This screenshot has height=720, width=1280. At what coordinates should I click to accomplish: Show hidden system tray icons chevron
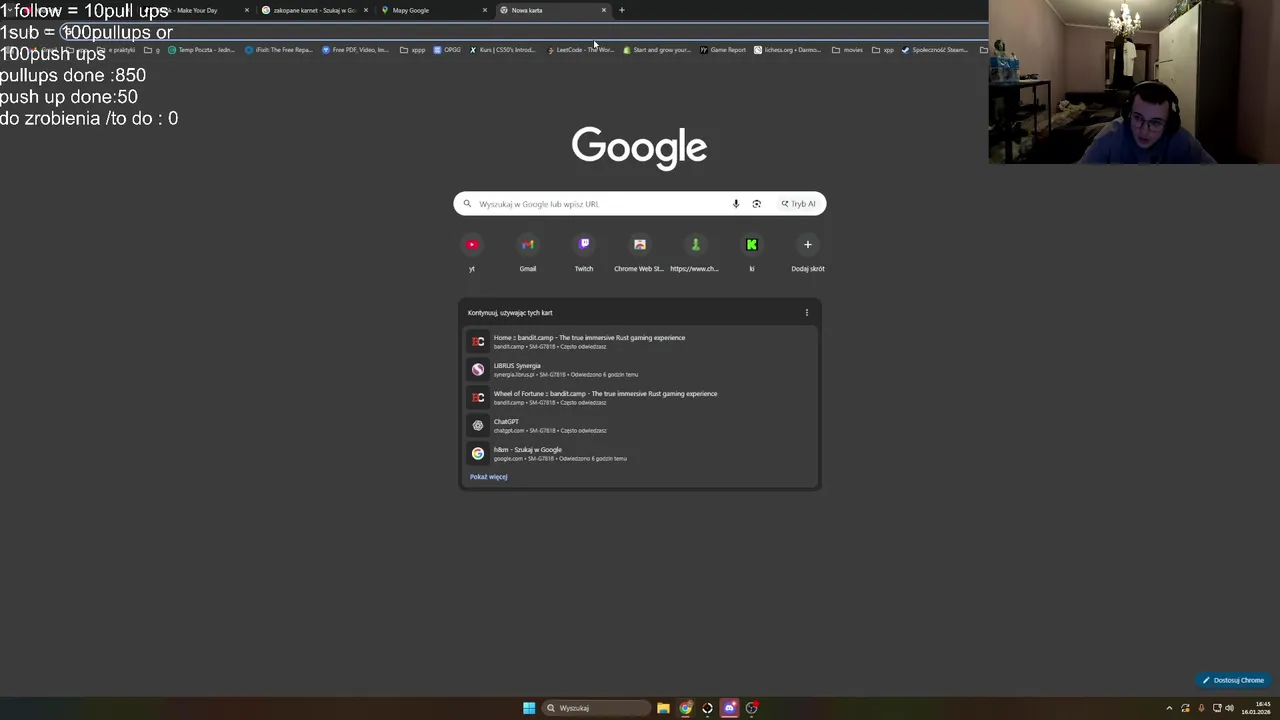click(1169, 708)
